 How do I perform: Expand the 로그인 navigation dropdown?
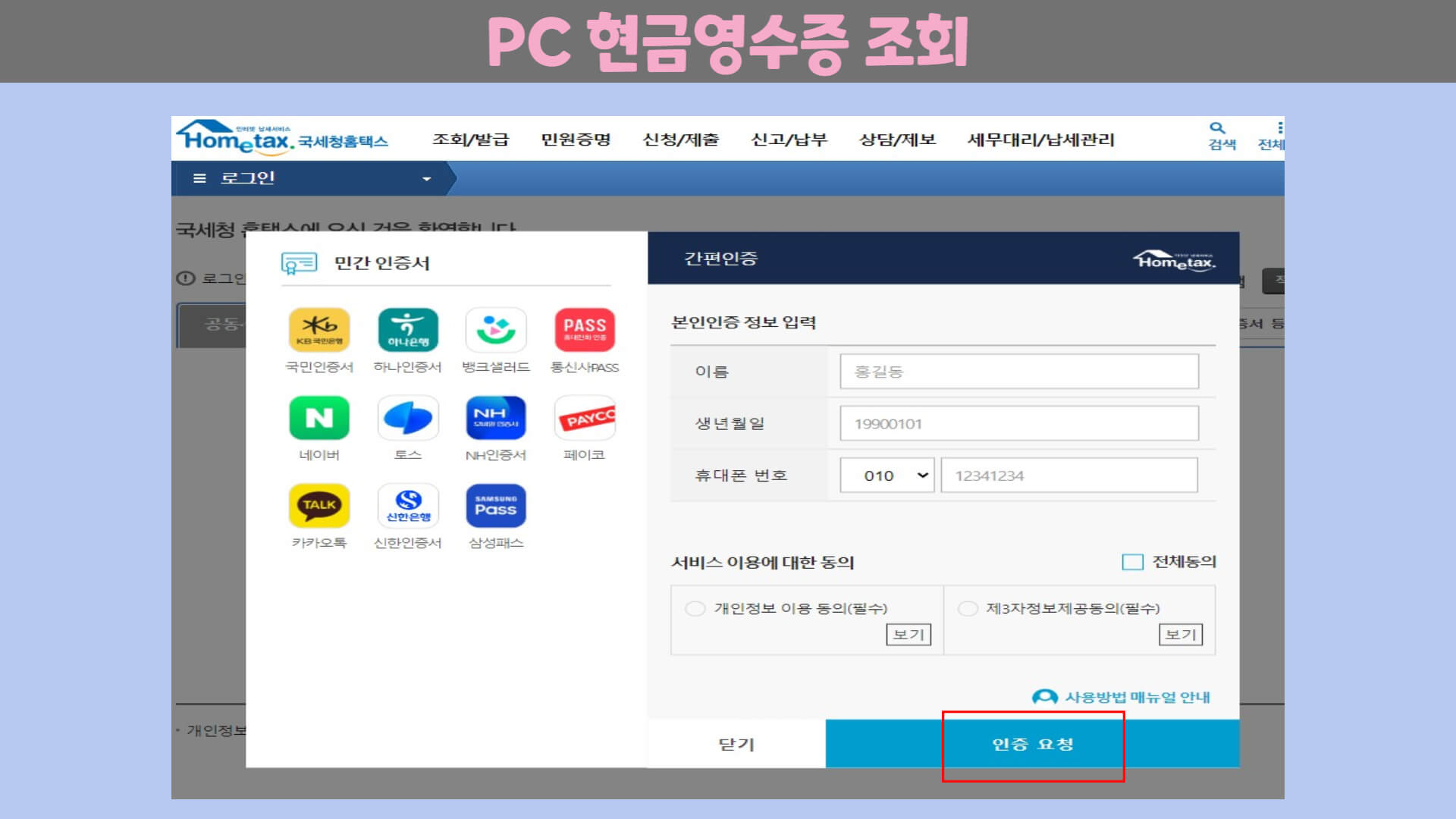pyautogui.click(x=426, y=179)
